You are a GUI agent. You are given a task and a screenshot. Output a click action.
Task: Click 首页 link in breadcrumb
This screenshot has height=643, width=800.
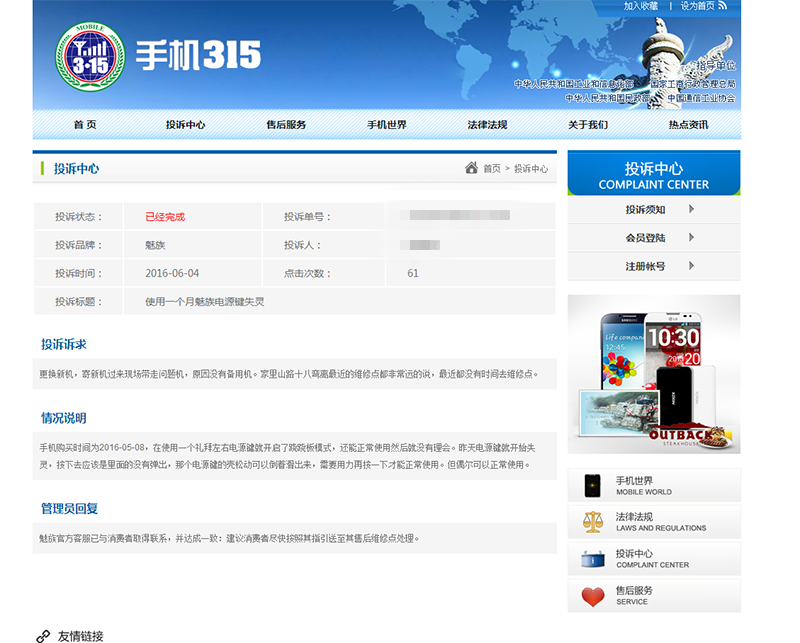(492, 168)
